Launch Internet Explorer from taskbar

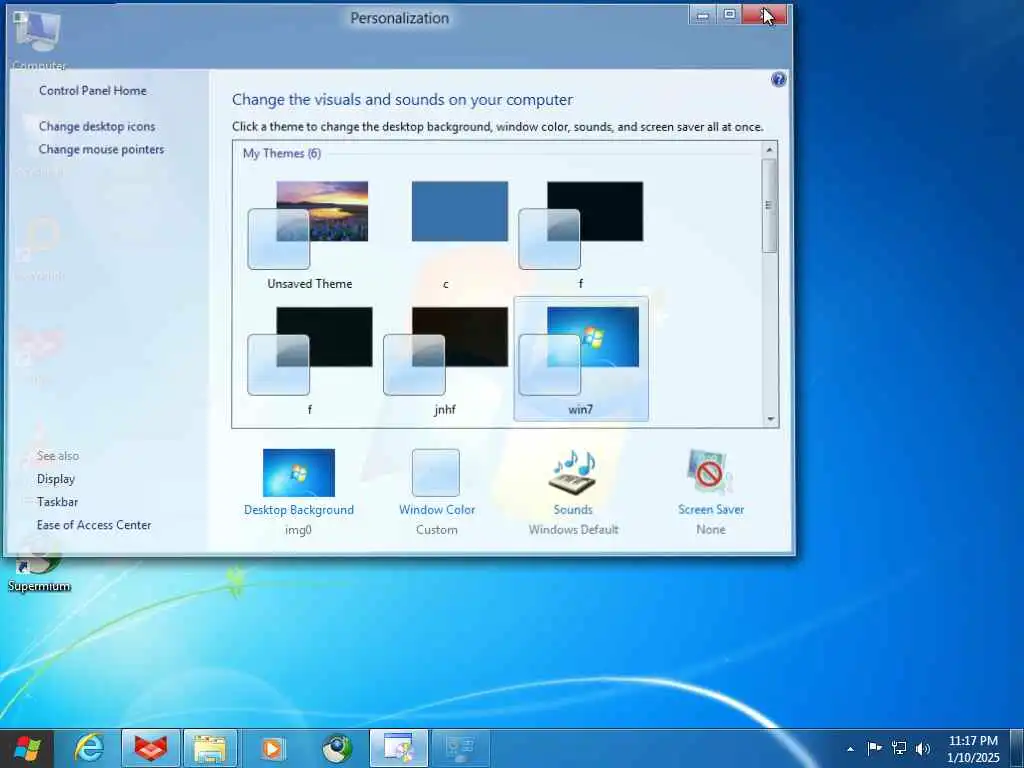click(x=89, y=748)
